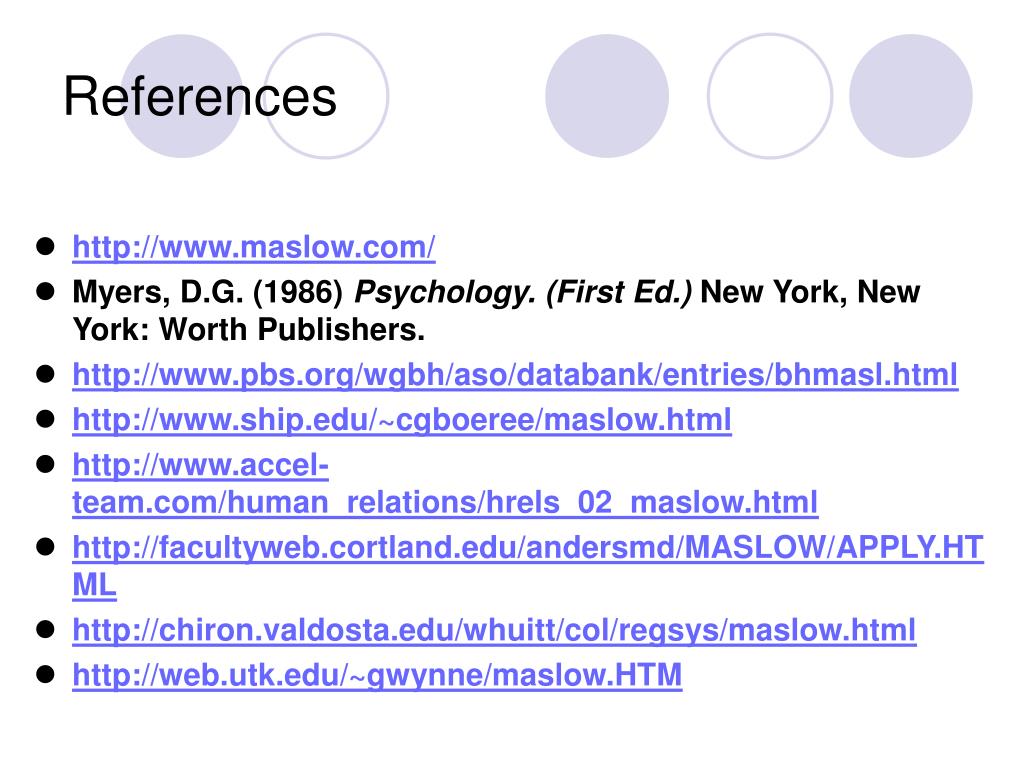Select the References slide title
1024x768 pixels.
200,97
